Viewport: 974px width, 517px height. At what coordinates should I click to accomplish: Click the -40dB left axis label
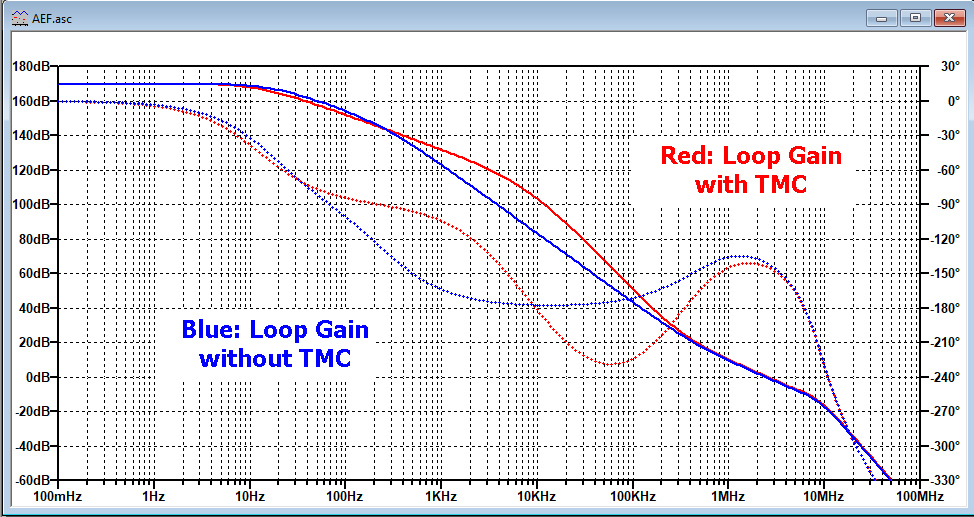(x=31, y=446)
